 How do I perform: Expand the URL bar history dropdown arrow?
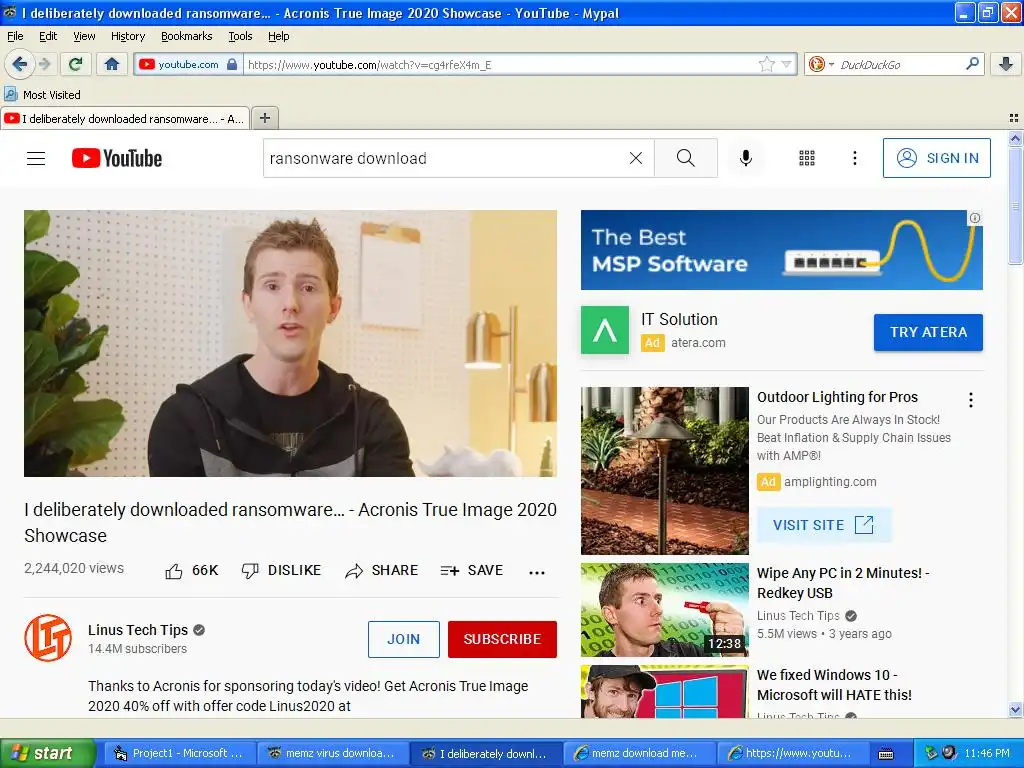pyautogui.click(x=786, y=64)
